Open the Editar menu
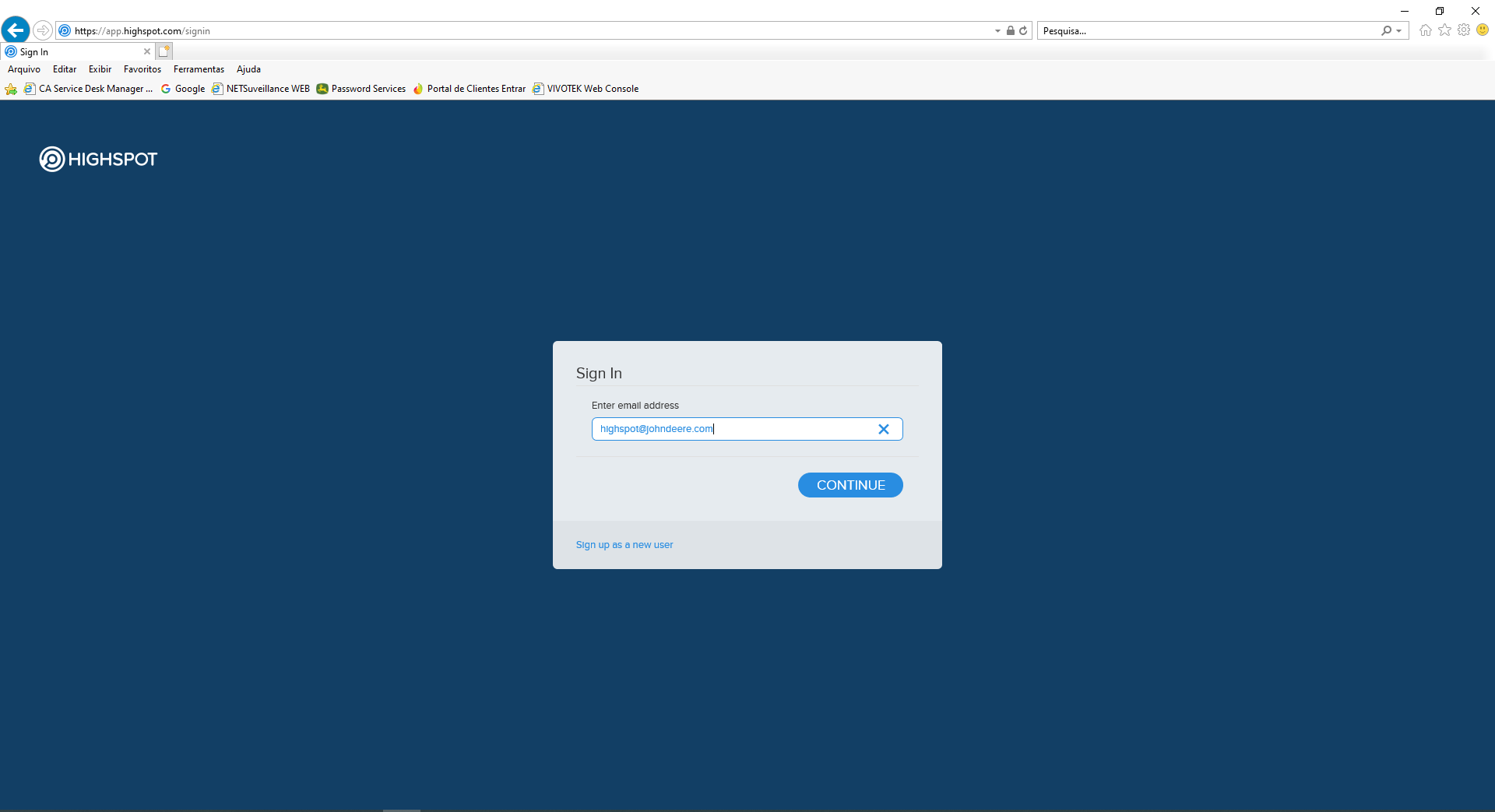1495x812 pixels. tap(65, 69)
